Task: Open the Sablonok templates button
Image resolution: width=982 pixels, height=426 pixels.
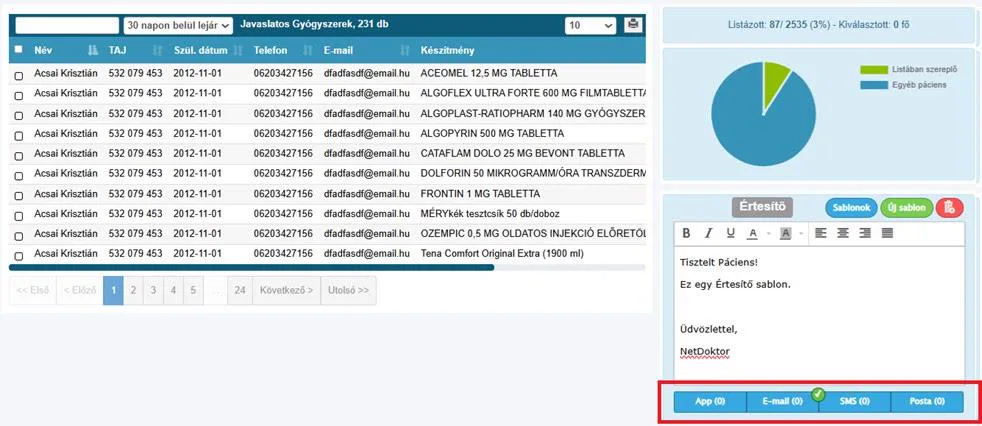Action: [x=851, y=208]
